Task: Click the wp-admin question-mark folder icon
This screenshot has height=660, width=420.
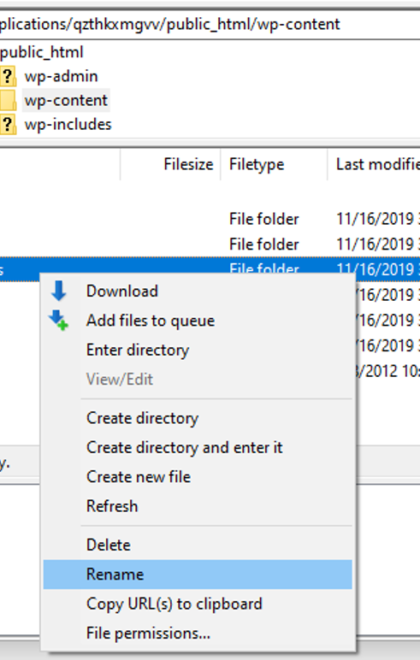Action: pyautogui.click(x=8, y=77)
